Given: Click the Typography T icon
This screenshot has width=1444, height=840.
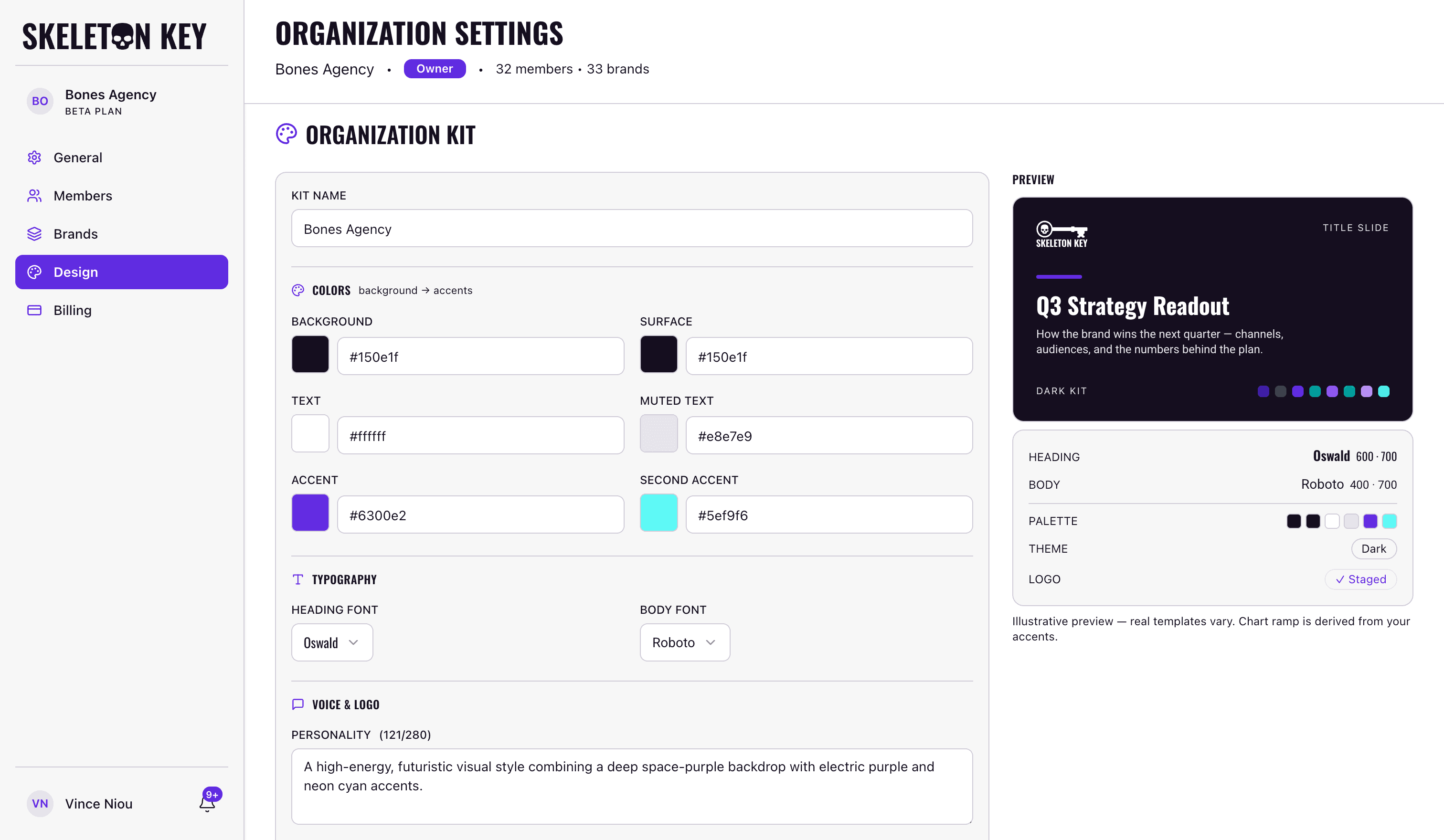Looking at the screenshot, I should [x=298, y=579].
